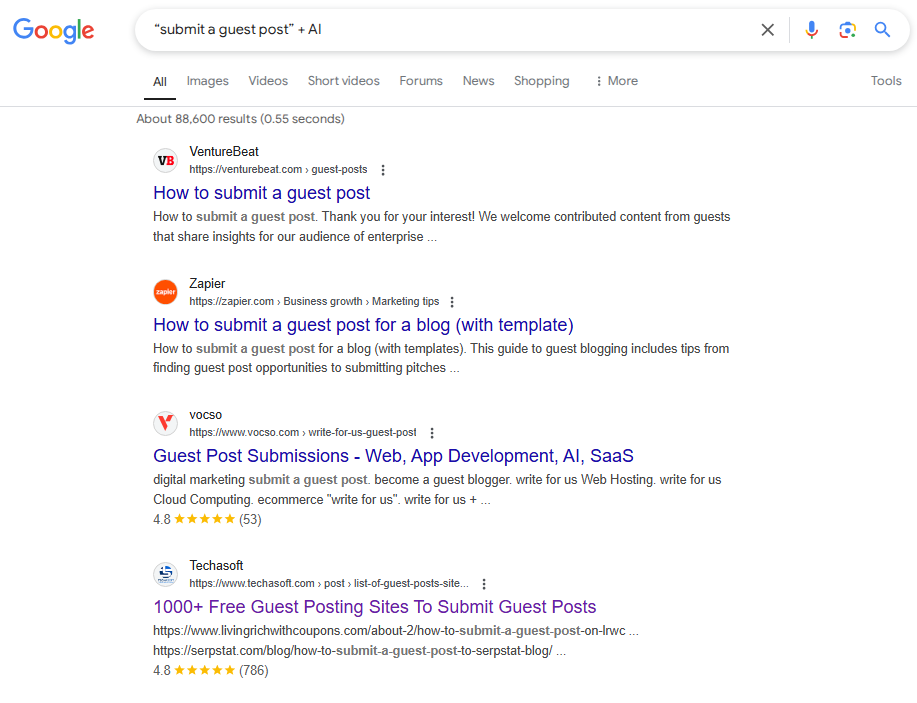
Task: Click the venturebeat.com guest-posts URL
Action: (x=278, y=170)
